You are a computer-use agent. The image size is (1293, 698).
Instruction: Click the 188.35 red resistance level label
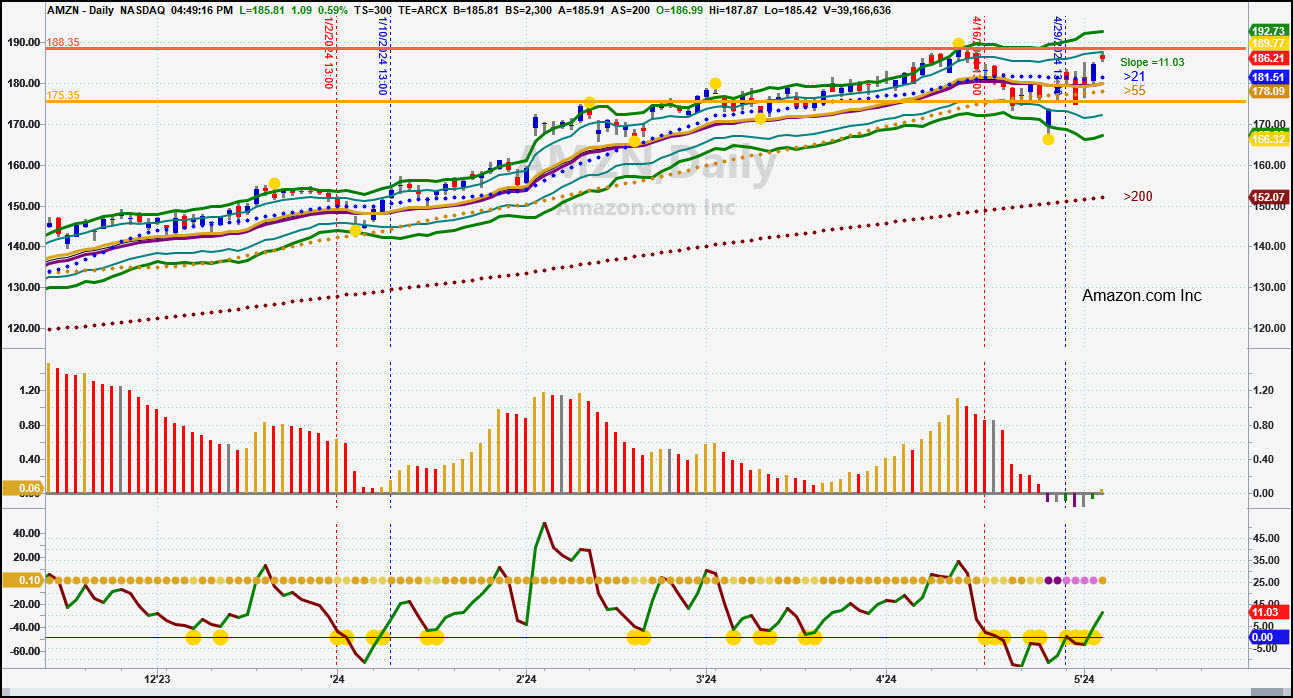pos(62,42)
